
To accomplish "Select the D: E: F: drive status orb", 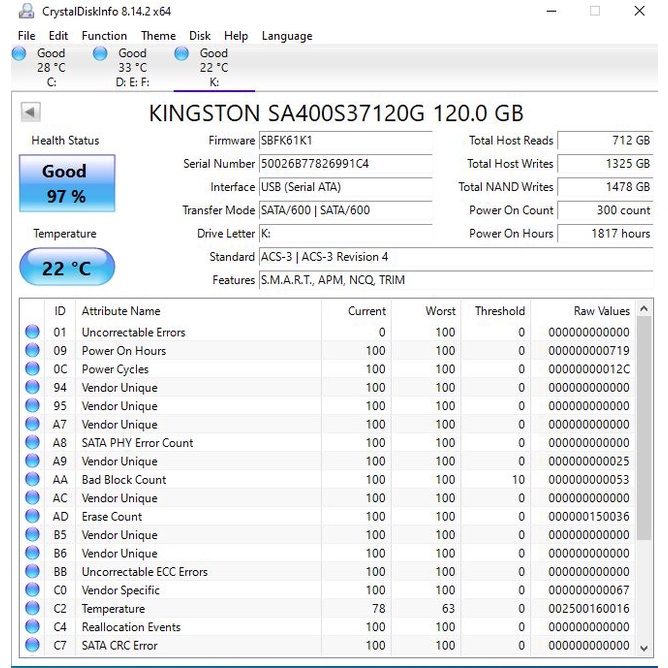I will (x=100, y=54).
